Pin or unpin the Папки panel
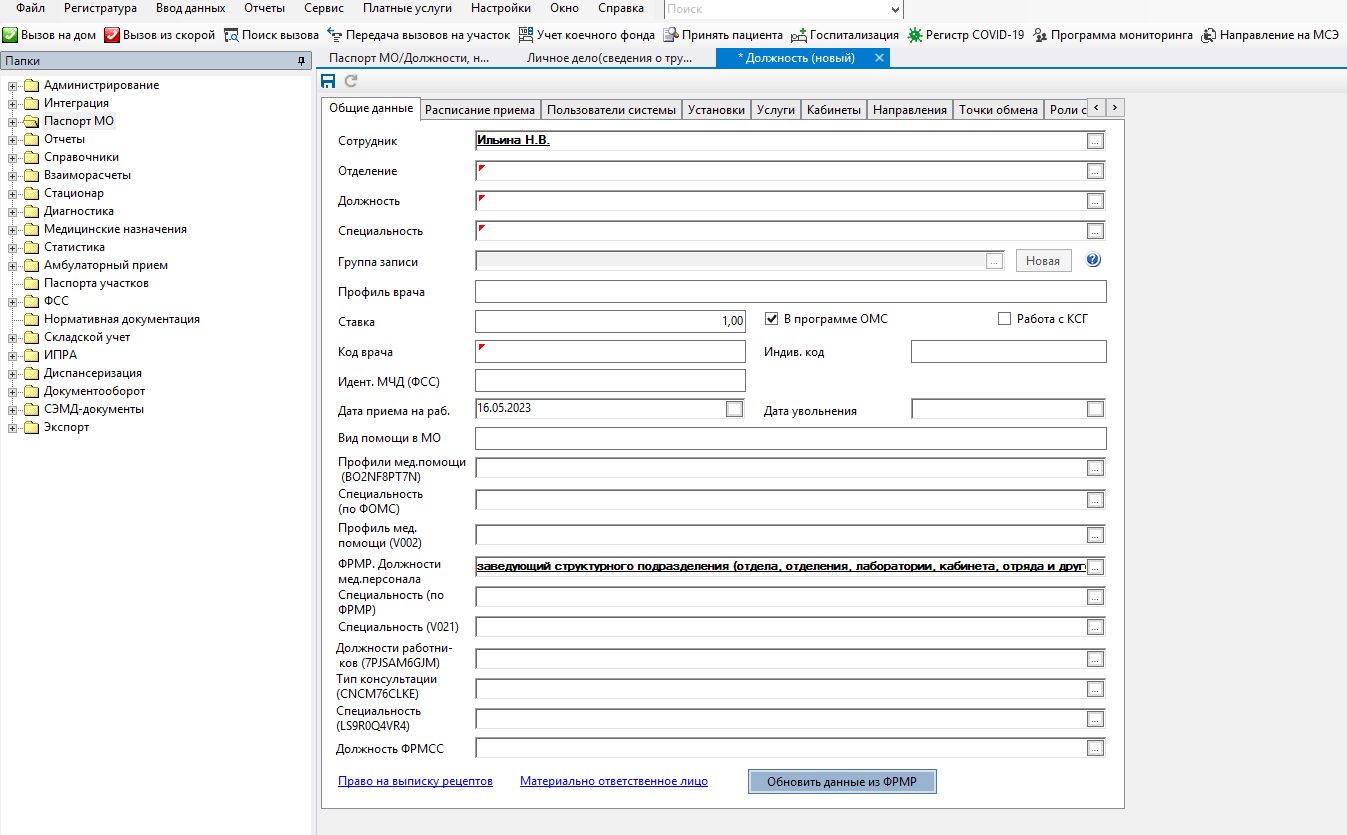Screen dimensions: 1347x835 pyautogui.click(x=301, y=61)
